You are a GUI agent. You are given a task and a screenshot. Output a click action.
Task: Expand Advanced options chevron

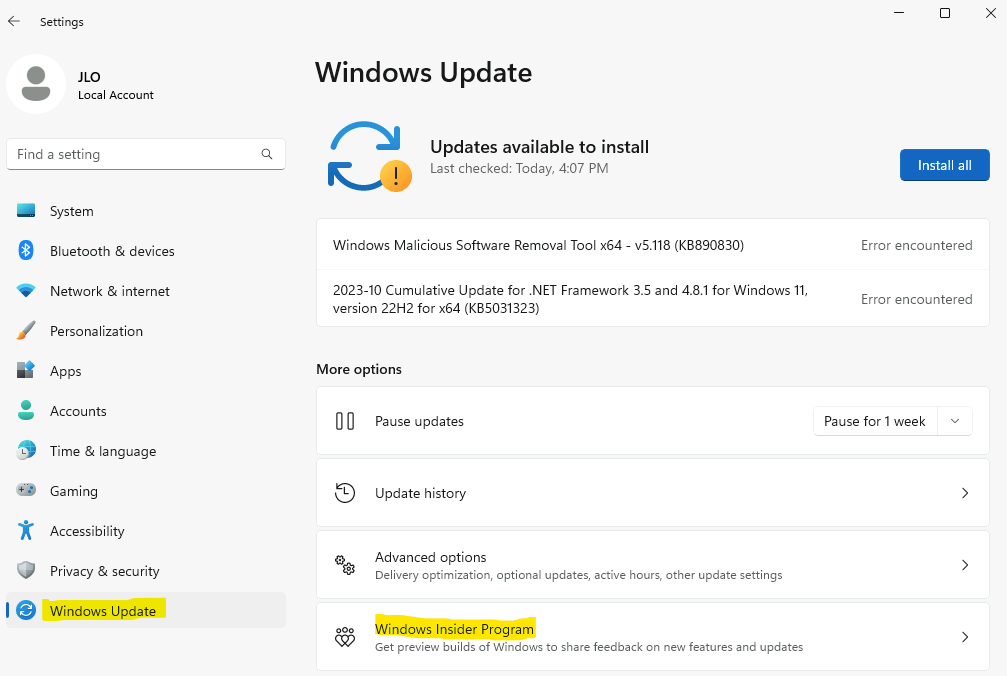965,565
